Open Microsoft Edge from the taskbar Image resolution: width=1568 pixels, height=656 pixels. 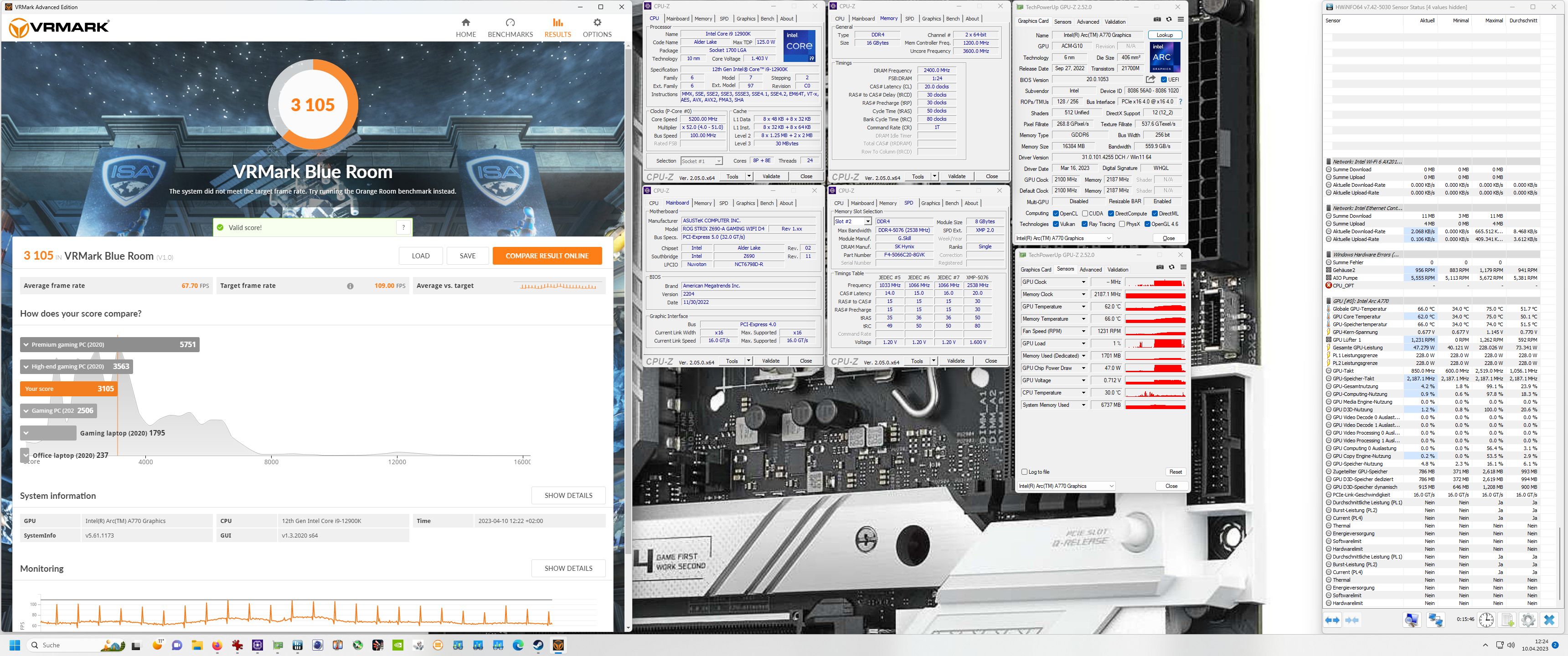(x=518, y=645)
